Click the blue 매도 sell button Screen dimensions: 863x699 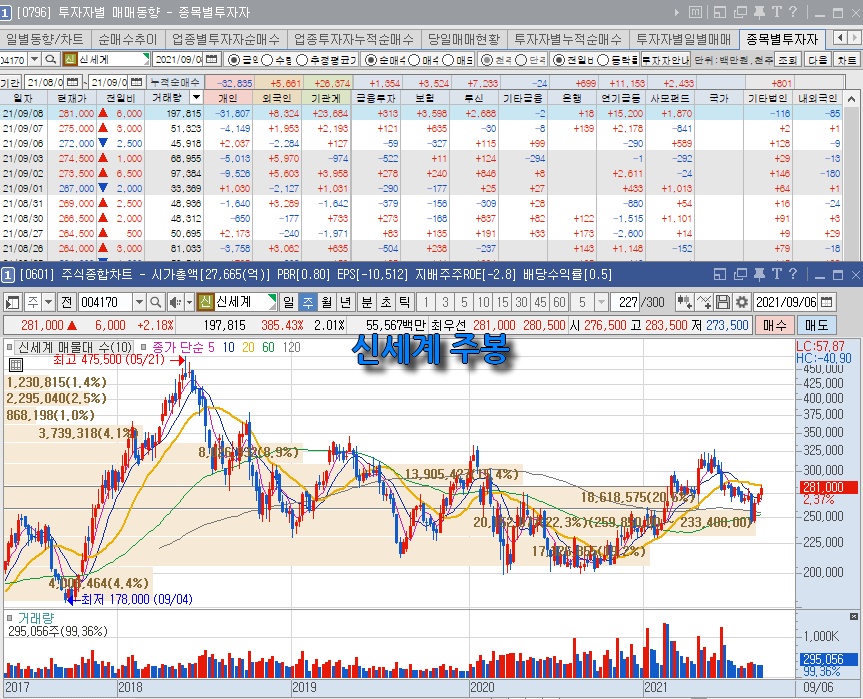pos(816,325)
